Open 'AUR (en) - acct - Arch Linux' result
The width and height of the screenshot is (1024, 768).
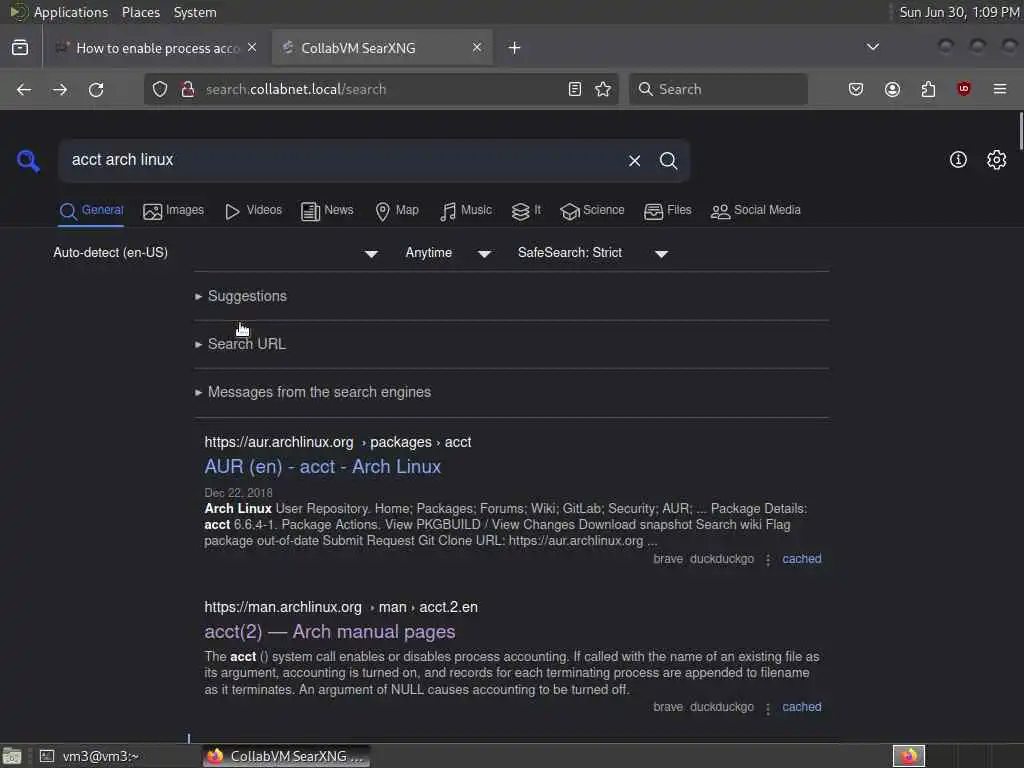(323, 467)
